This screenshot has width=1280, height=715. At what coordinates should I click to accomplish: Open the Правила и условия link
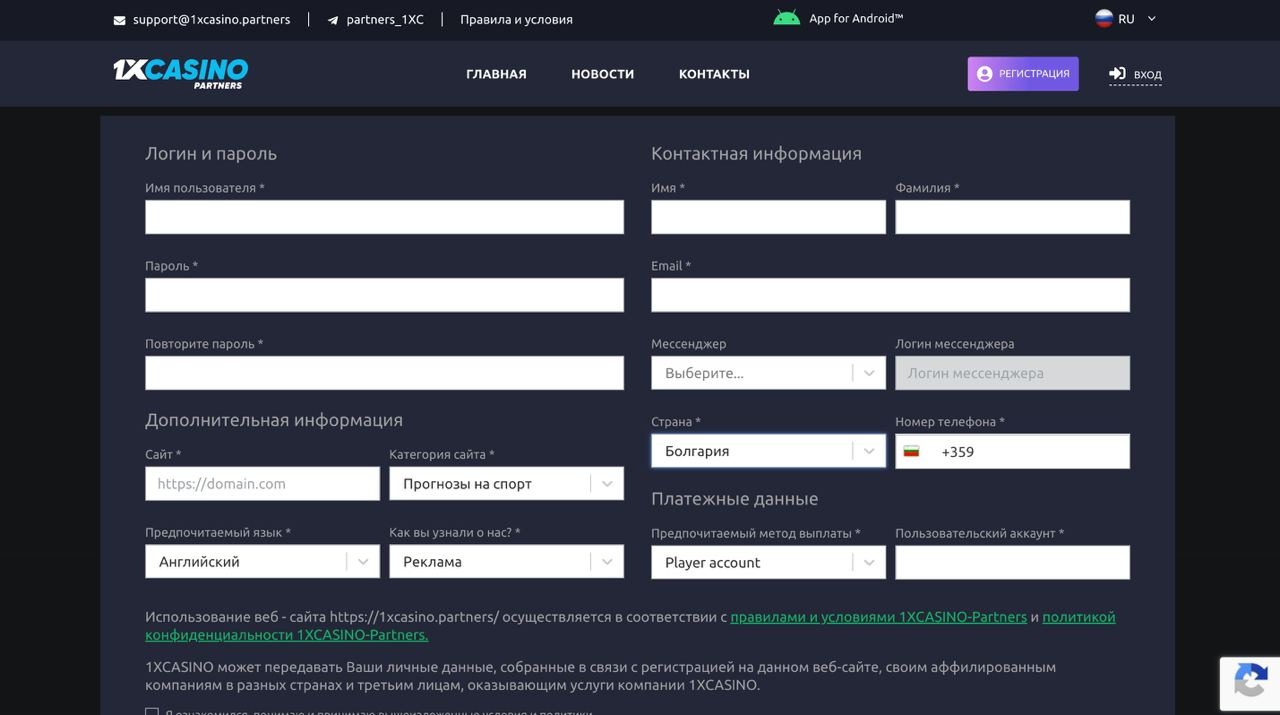pyautogui.click(x=515, y=18)
